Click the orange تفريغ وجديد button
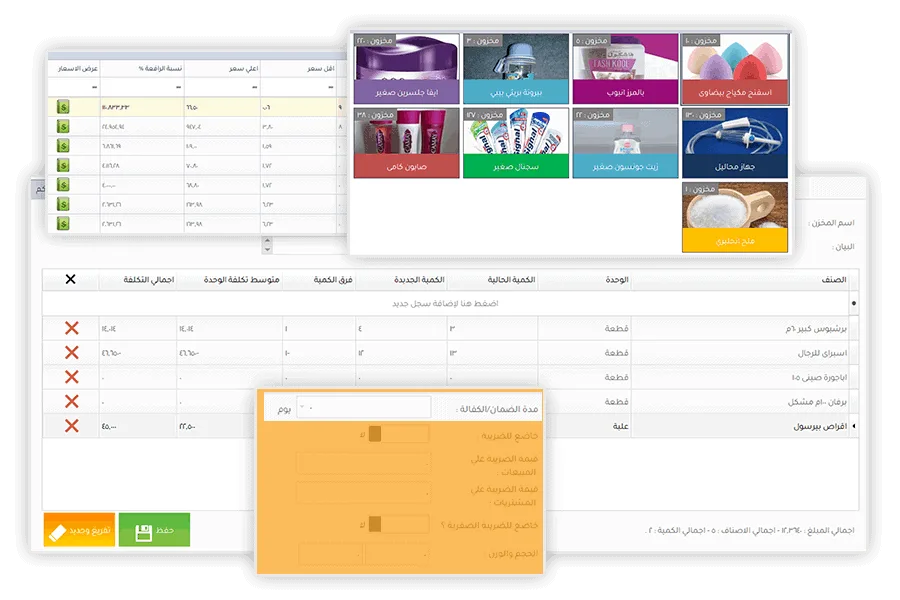Image resolution: width=900 pixels, height=600 pixels. click(79, 530)
